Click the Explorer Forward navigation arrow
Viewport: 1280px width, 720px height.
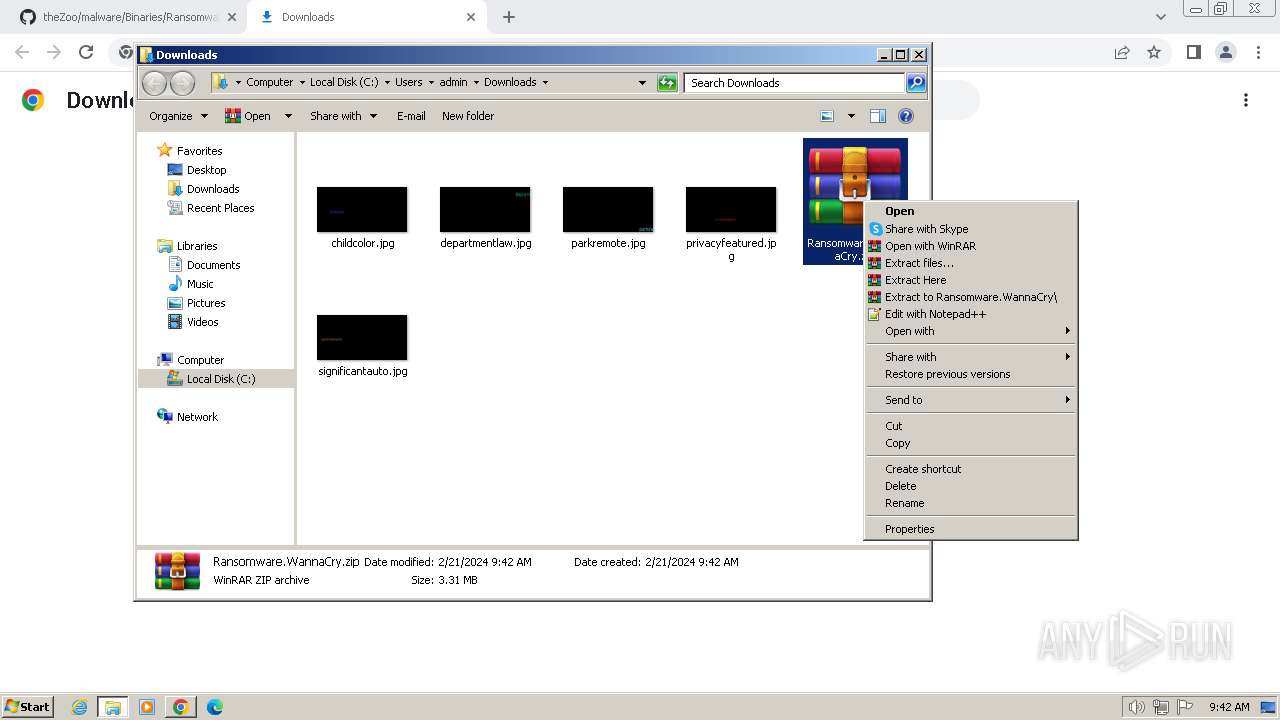click(182, 83)
